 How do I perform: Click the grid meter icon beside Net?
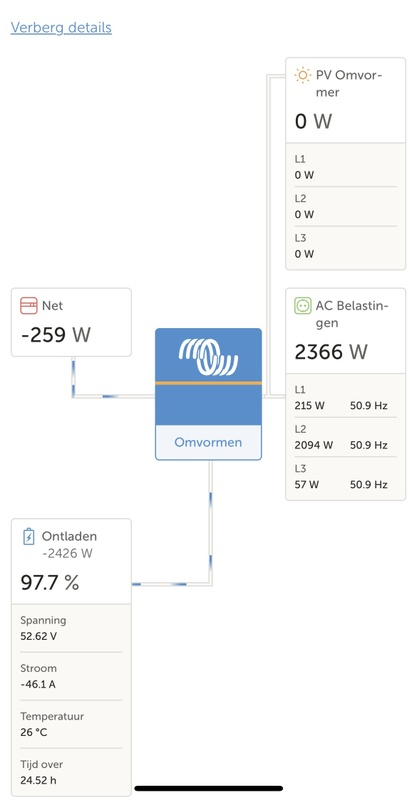29,306
